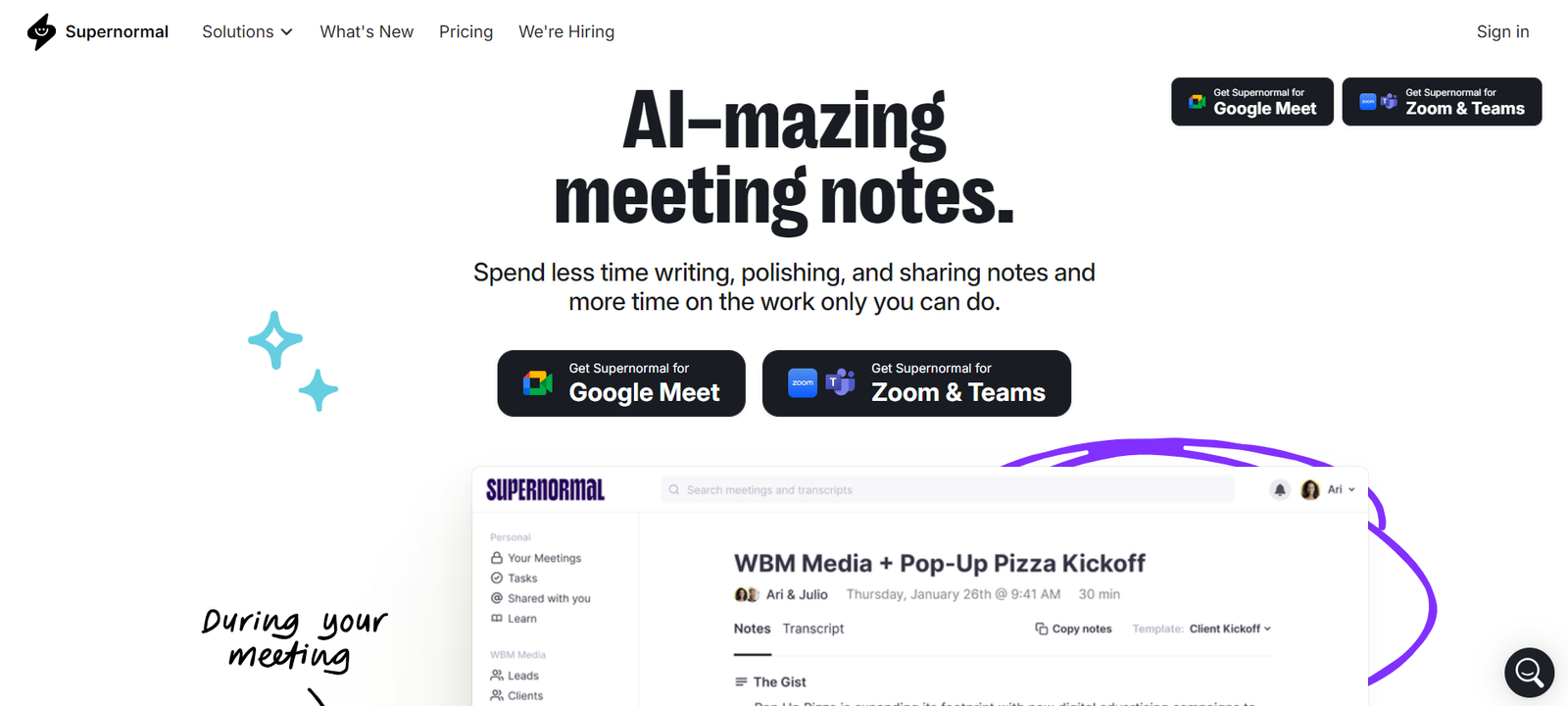Open the Client Kickoff template dropdown
Viewport: 1568px width, 706px height.
[1230, 629]
